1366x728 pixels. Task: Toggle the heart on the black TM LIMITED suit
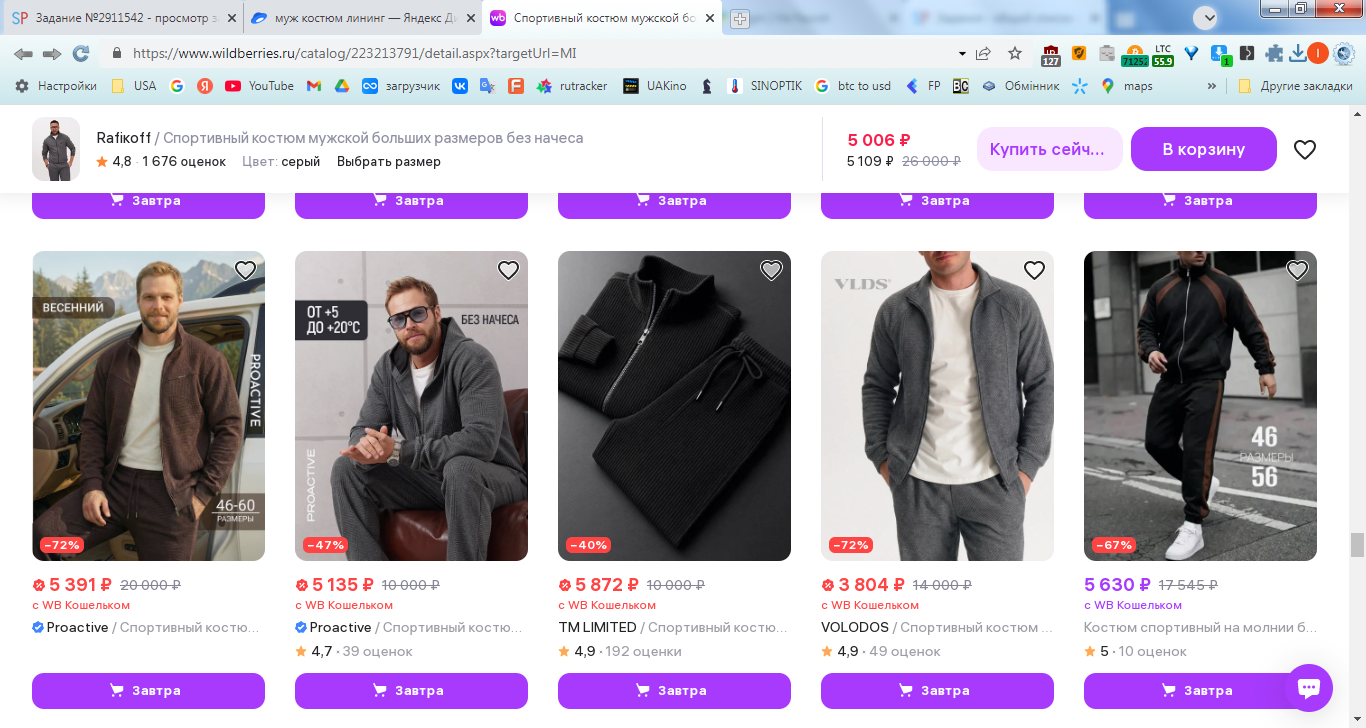coord(771,270)
